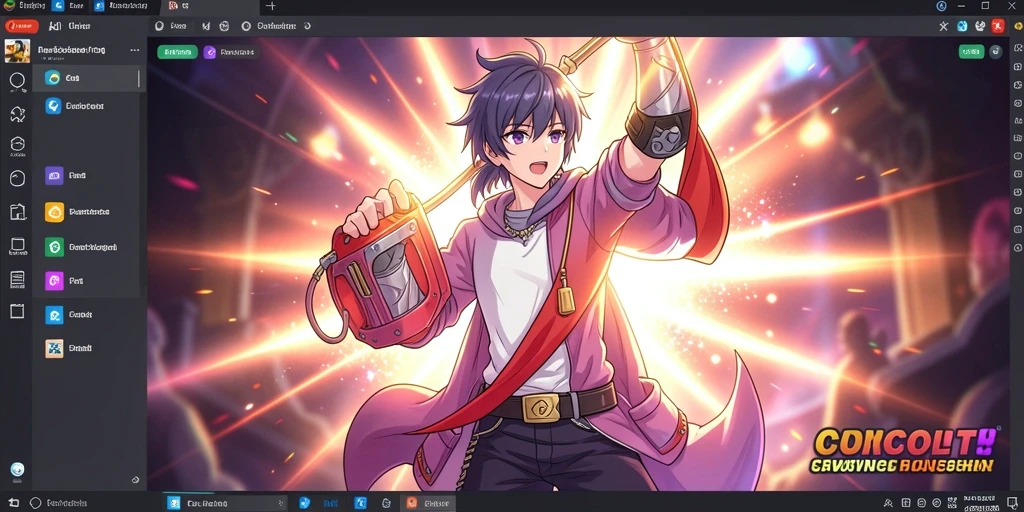
Task: Open the notification icon in the taskbar's right corner
Action: click(1012, 502)
